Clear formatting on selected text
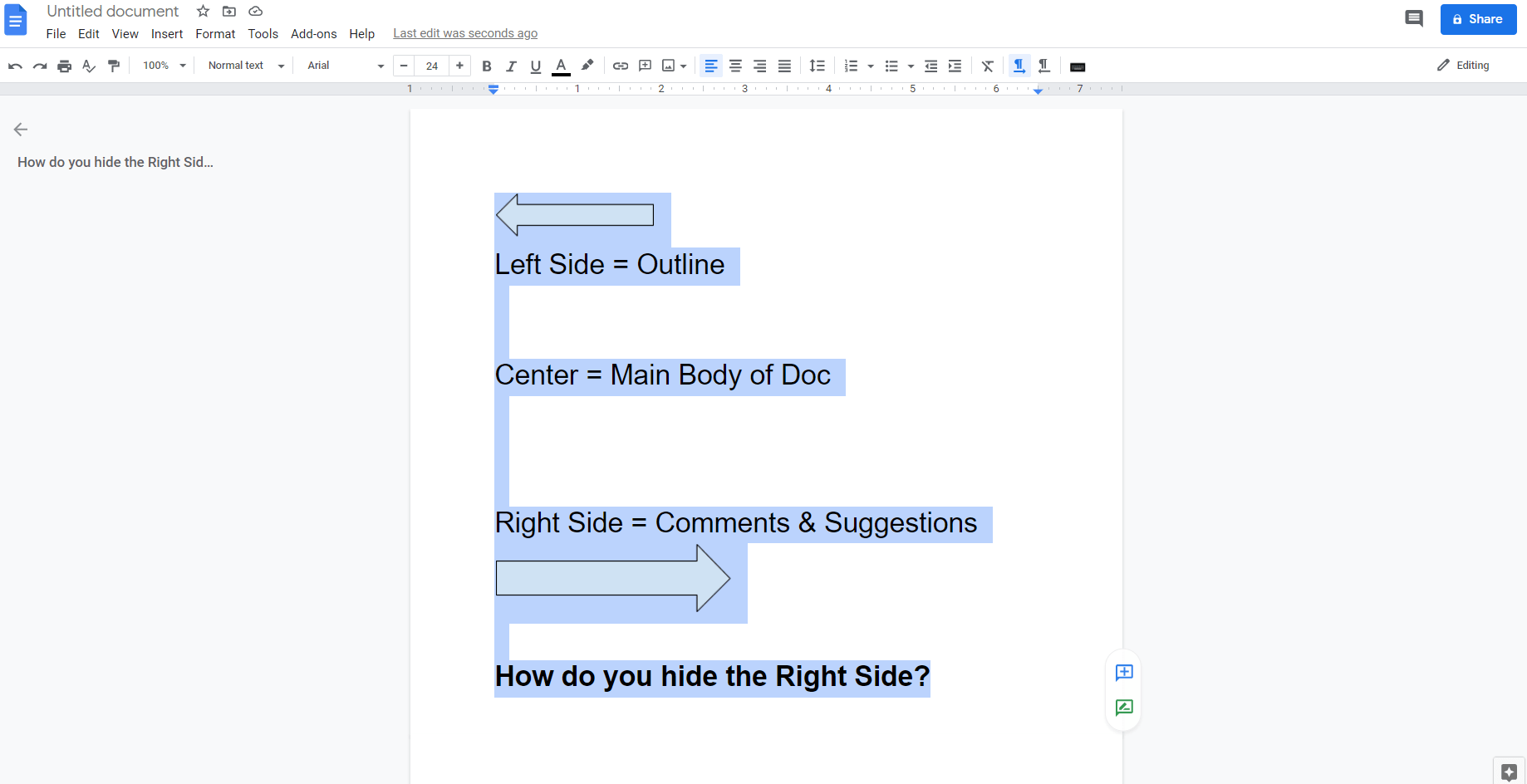This screenshot has width=1527, height=784. 988,66
